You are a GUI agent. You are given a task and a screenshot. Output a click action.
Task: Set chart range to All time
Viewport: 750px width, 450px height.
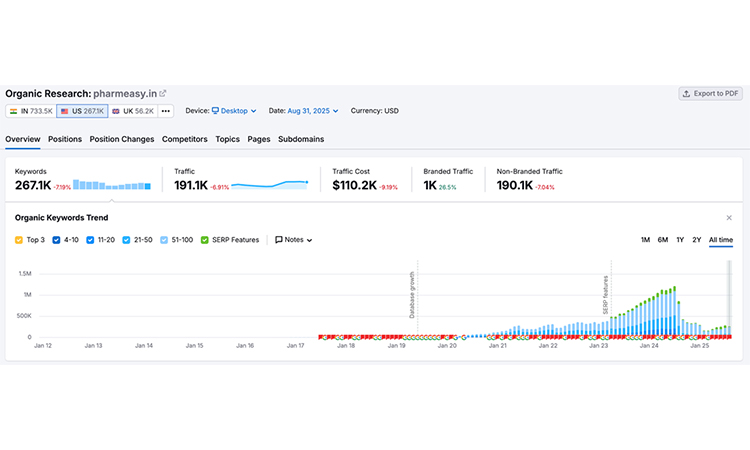(x=720, y=240)
